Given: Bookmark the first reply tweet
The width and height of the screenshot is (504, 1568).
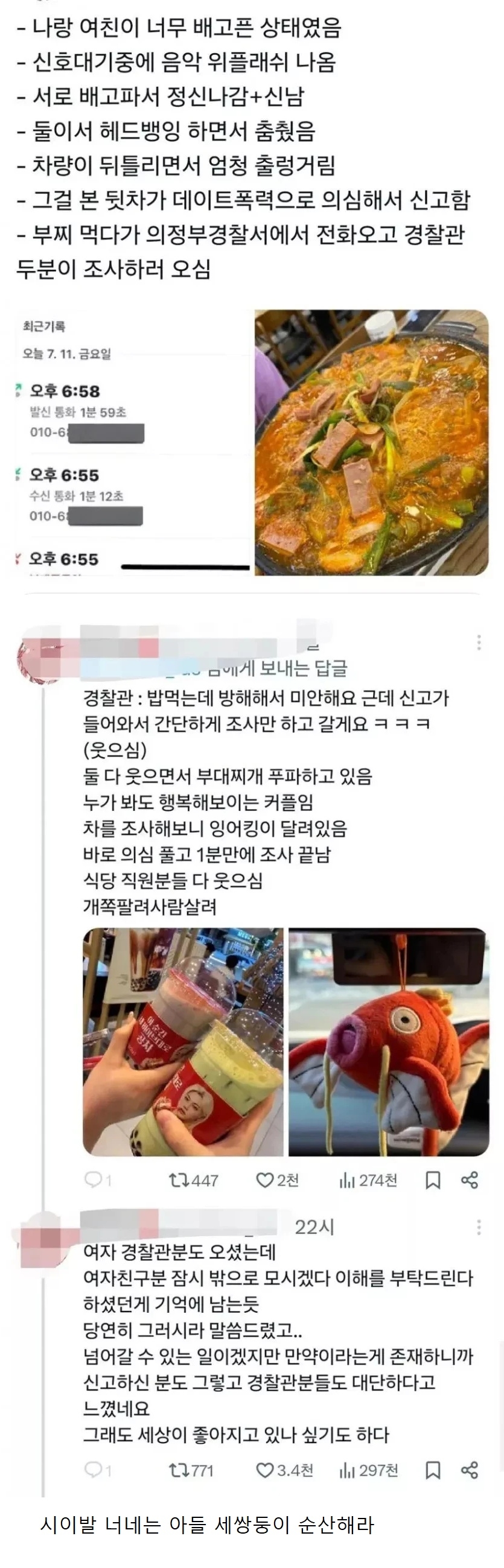Looking at the screenshot, I should (x=433, y=1181).
